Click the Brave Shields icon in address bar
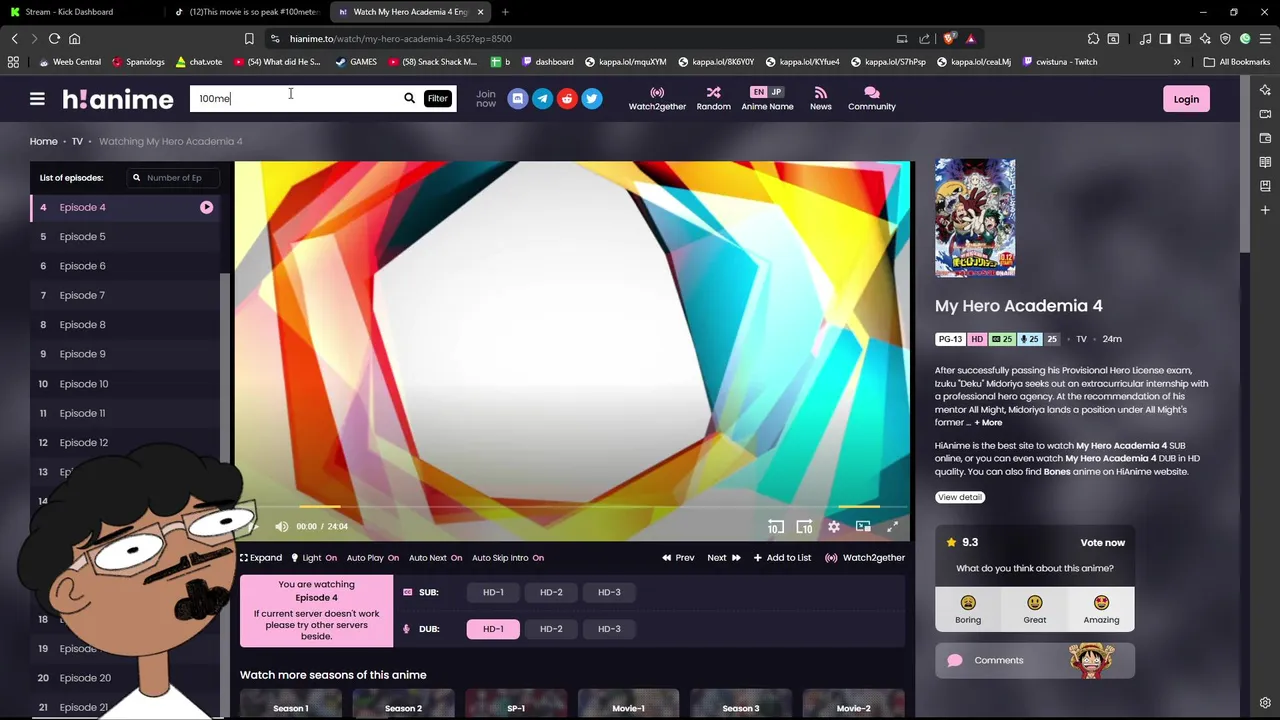Image resolution: width=1280 pixels, height=720 pixels. [949, 39]
